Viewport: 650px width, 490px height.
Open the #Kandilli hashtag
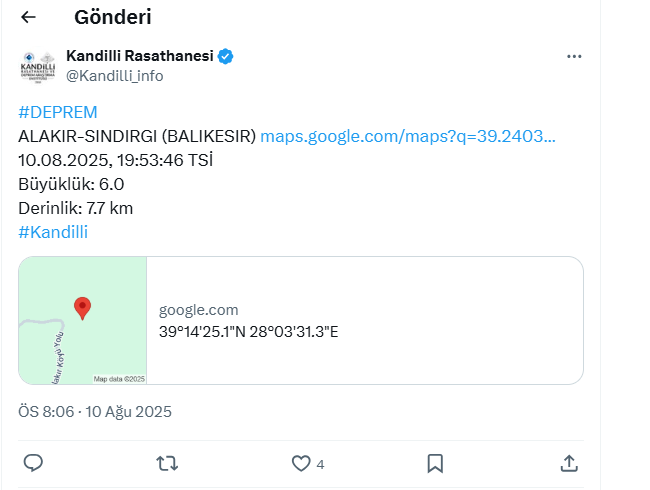click(x=53, y=232)
